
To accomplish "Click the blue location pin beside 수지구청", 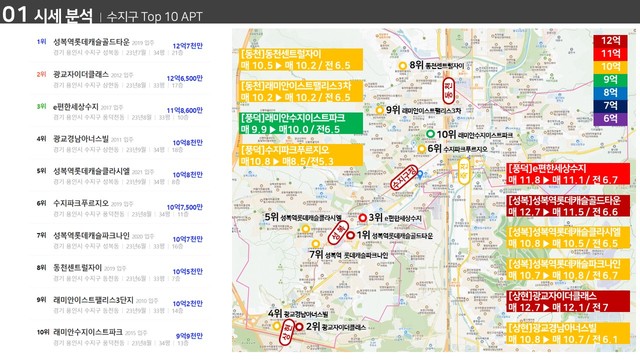I will pyautogui.click(x=420, y=175).
